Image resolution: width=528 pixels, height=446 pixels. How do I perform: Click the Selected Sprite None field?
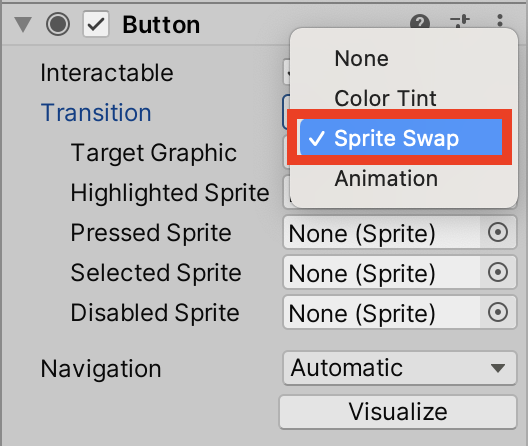[382, 273]
